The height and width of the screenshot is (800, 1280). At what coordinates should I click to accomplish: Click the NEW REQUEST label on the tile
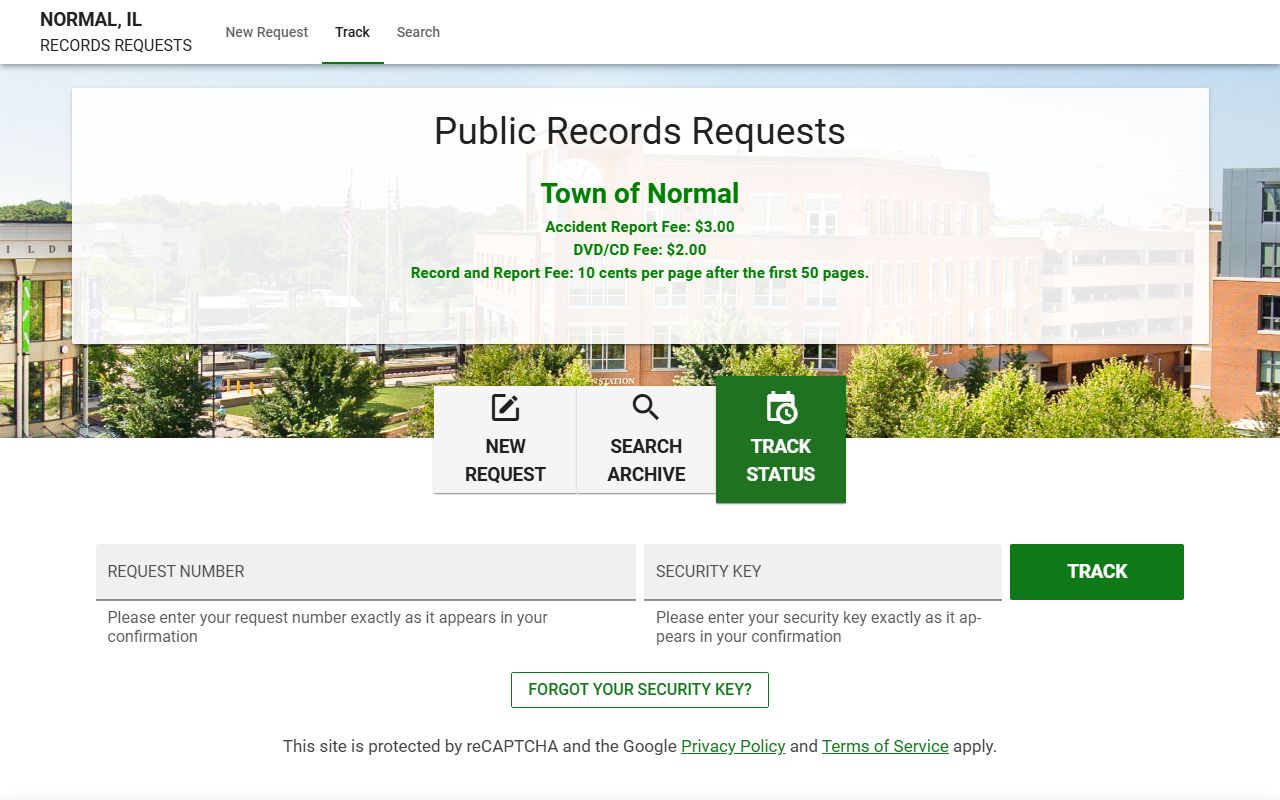(x=505, y=460)
